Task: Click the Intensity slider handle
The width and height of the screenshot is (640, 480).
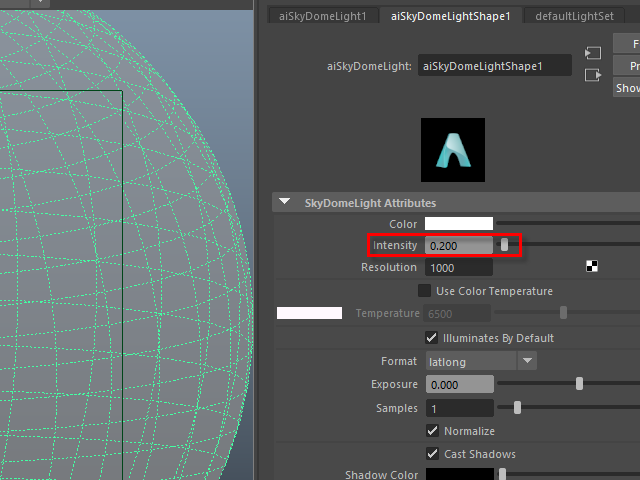Action: (505, 245)
